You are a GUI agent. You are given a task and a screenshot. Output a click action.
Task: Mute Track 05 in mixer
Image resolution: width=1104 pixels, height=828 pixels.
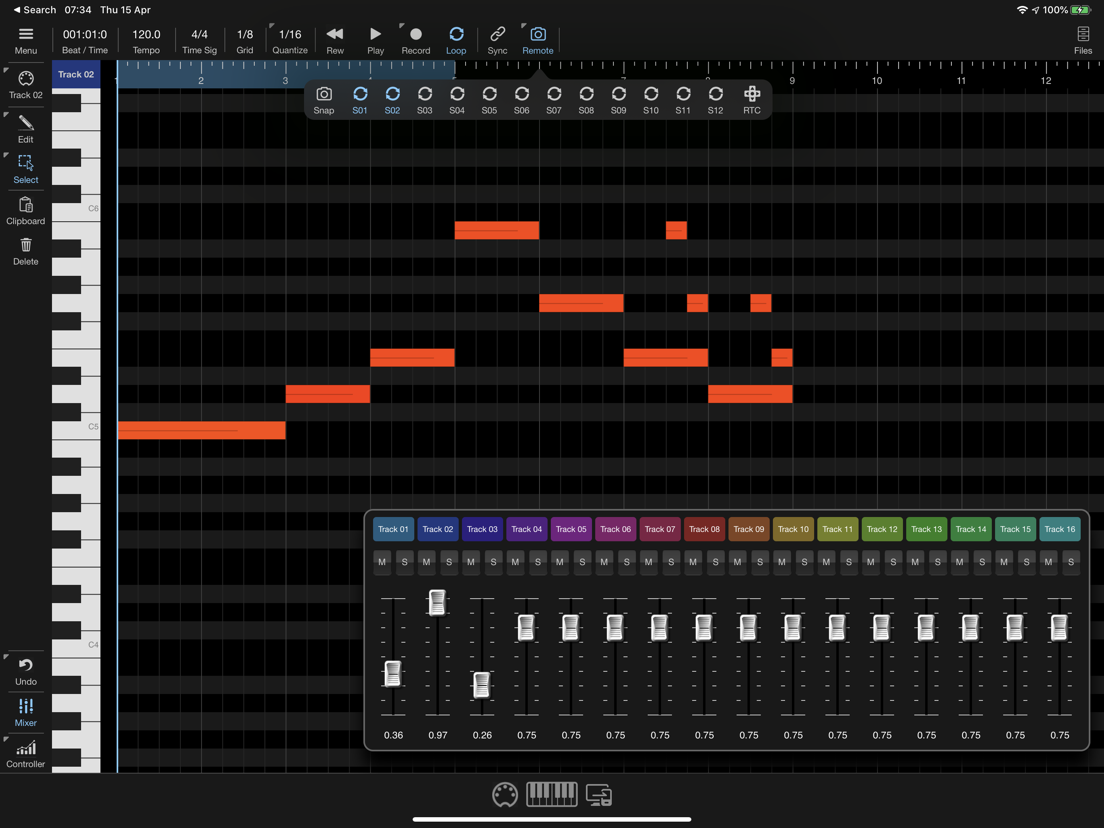click(x=560, y=562)
